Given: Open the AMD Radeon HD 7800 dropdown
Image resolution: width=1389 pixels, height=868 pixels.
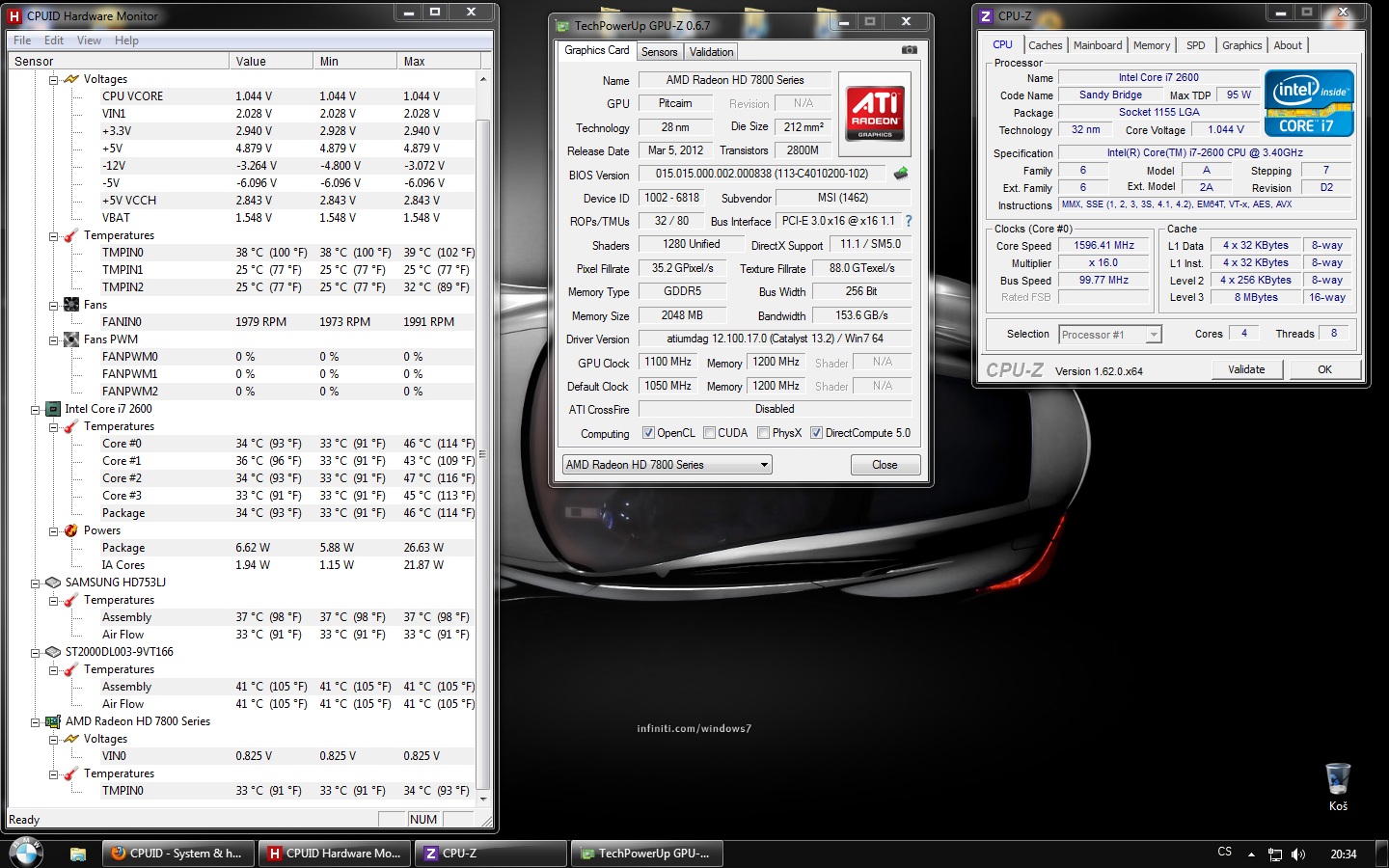Looking at the screenshot, I should 667,465.
